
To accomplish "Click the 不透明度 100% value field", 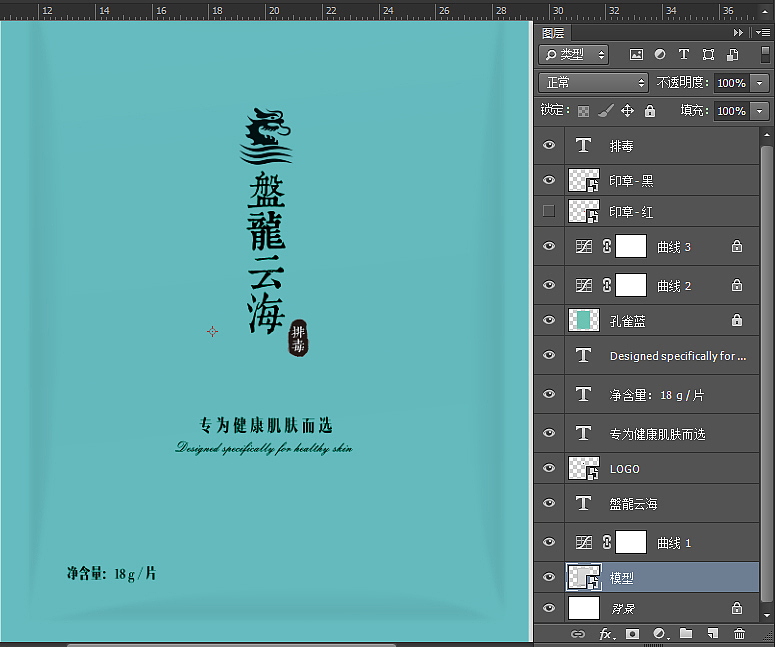I will pyautogui.click(x=732, y=83).
